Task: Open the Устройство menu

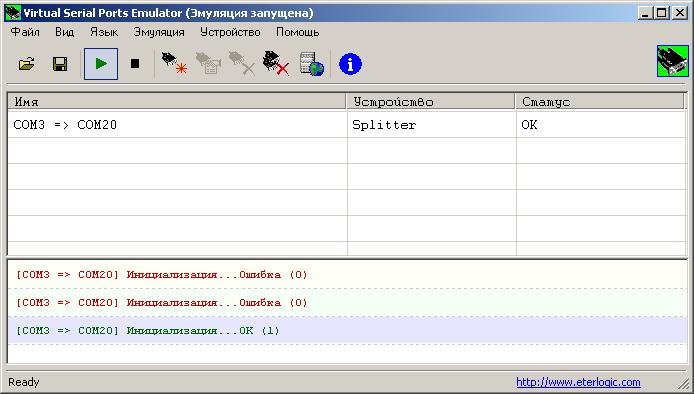Action: [x=230, y=32]
